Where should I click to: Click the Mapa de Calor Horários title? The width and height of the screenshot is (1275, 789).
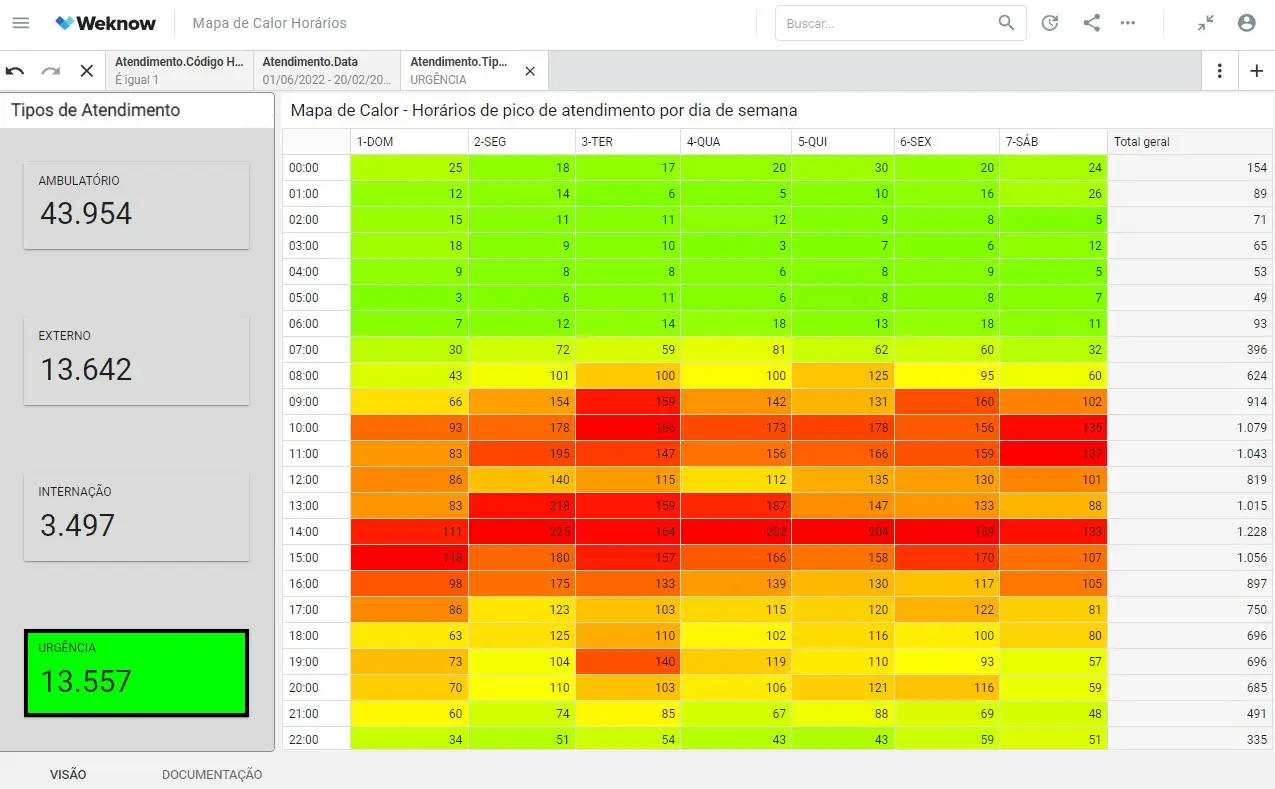pyautogui.click(x=270, y=23)
